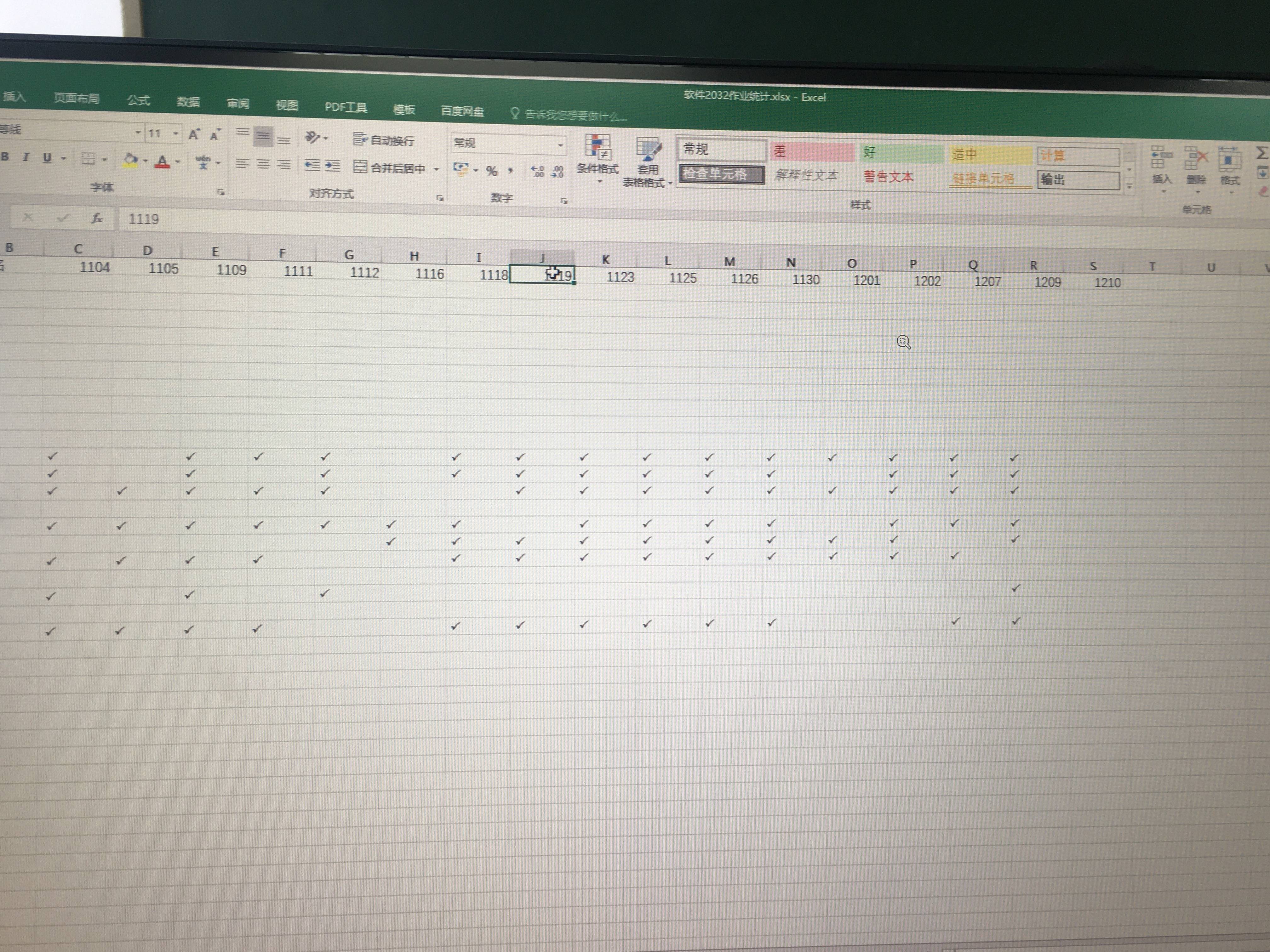Select Align Left icon

point(242,163)
